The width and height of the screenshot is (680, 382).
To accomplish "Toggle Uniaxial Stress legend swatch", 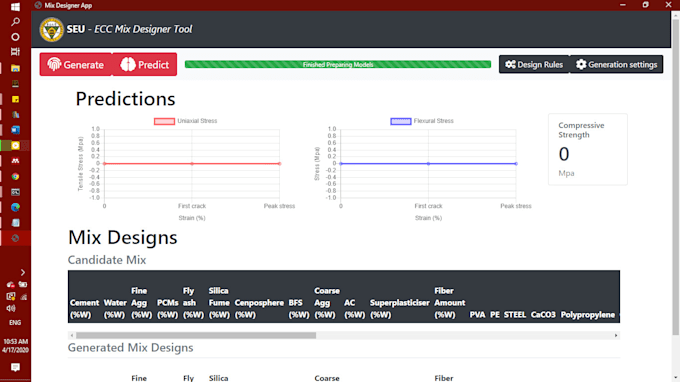I will coord(164,121).
